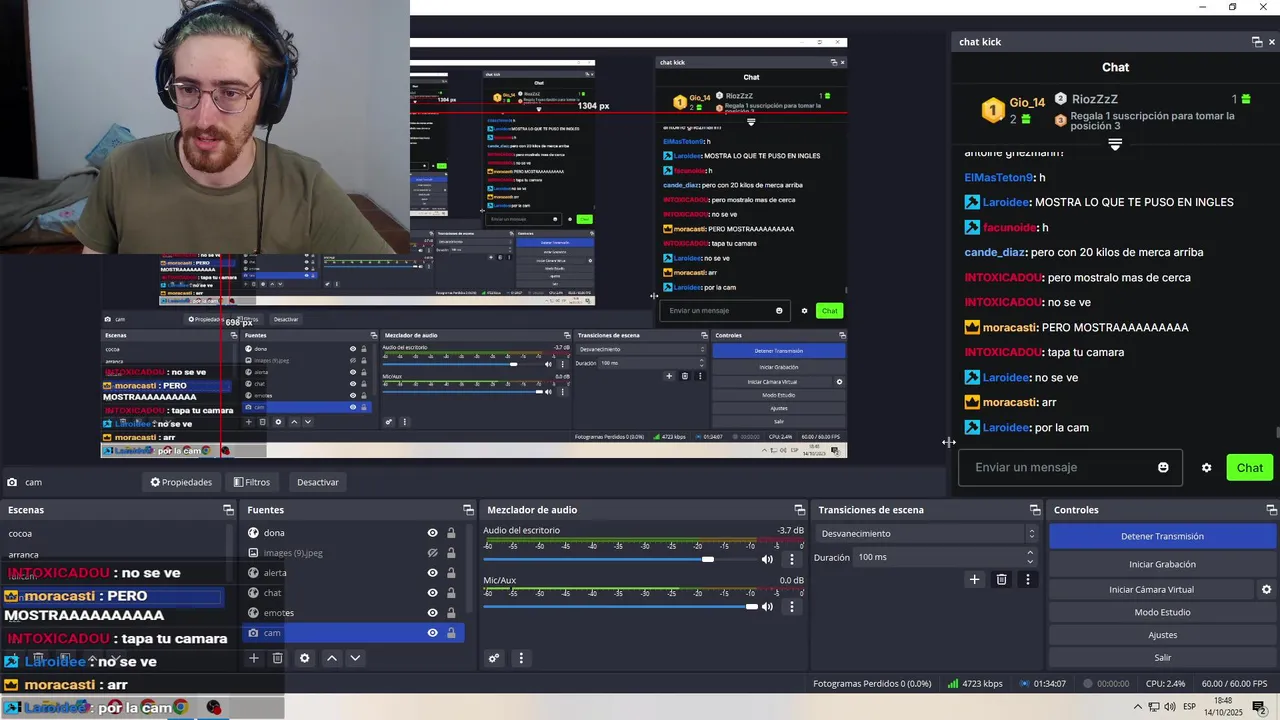Open source properties gear below Fuentes list
Viewport: 1280px width, 720px height.
pyautogui.click(x=305, y=658)
